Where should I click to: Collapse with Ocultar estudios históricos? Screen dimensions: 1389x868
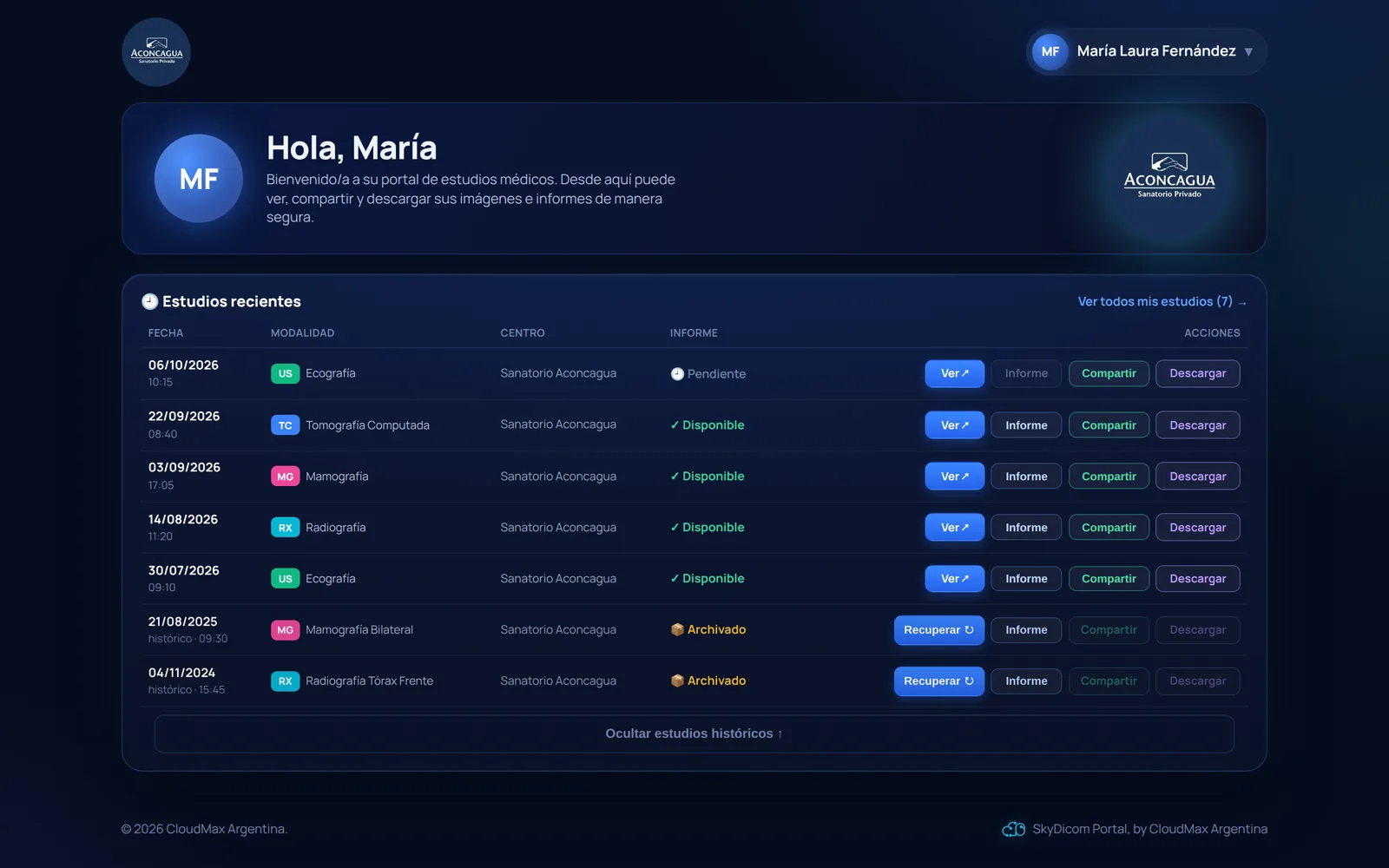pos(694,734)
